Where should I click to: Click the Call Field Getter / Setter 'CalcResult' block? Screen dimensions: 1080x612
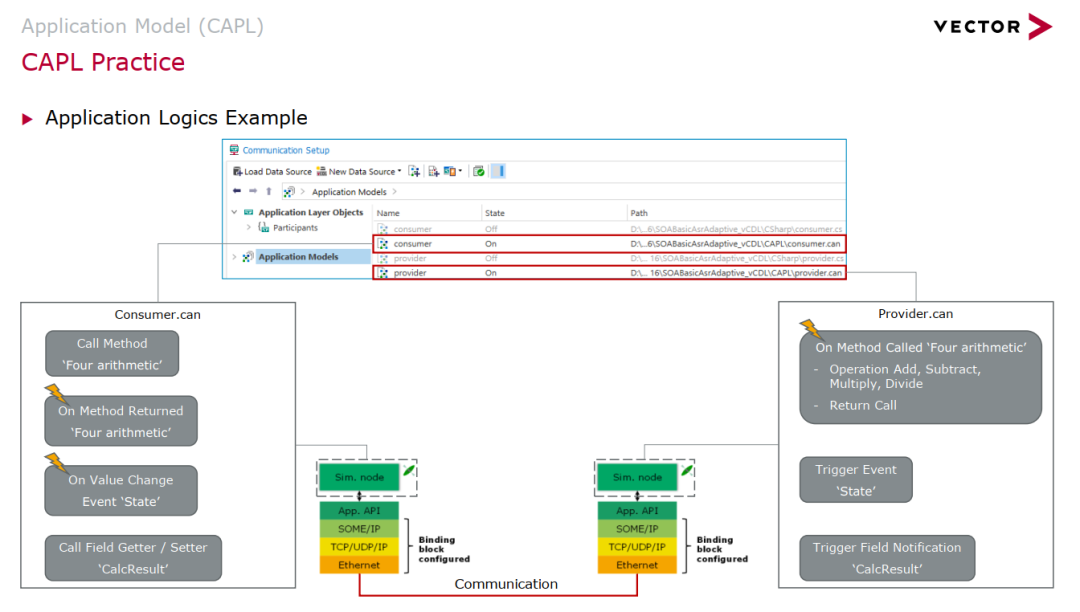tap(133, 558)
